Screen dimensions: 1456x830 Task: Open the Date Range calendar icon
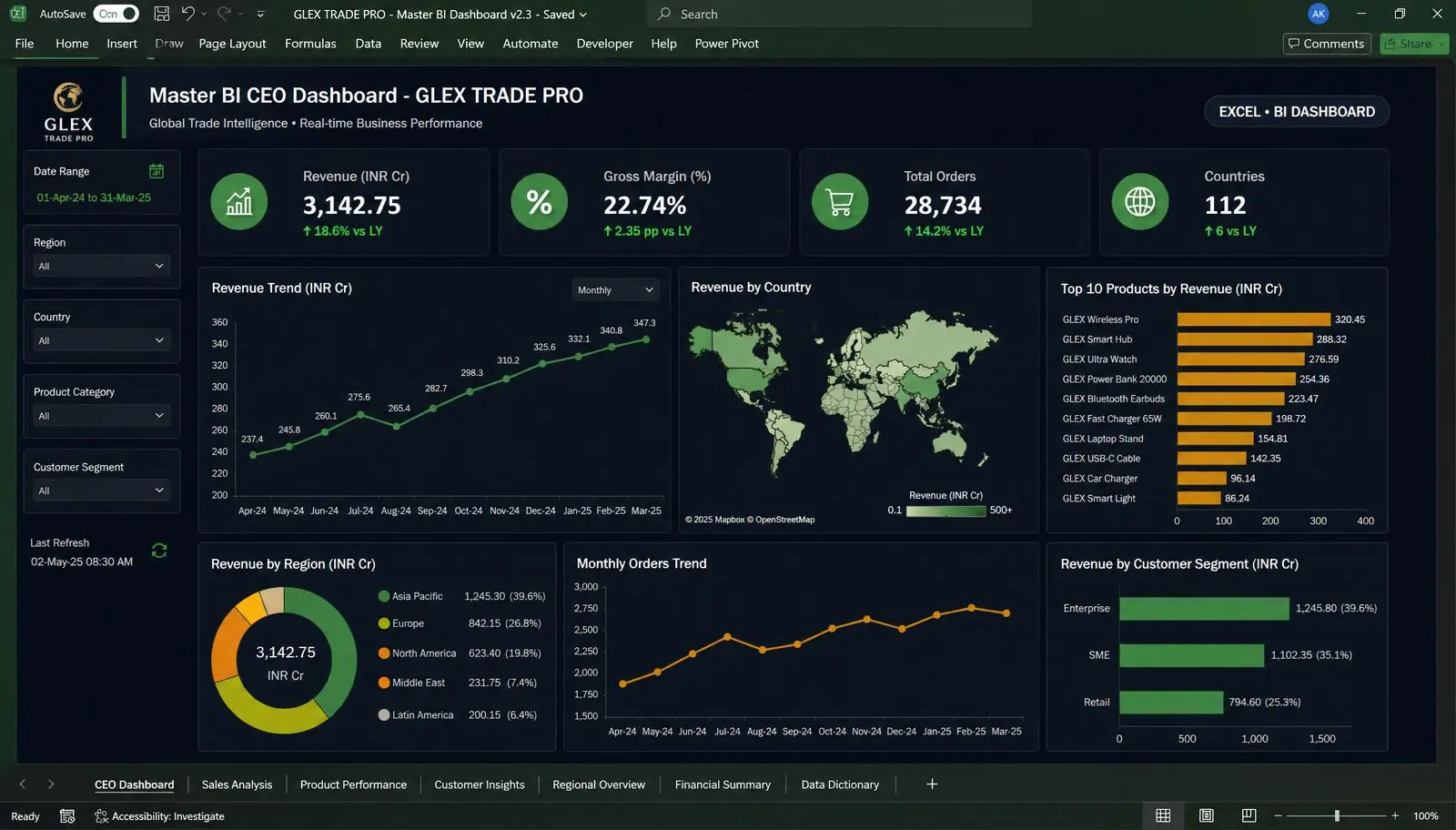[157, 171]
